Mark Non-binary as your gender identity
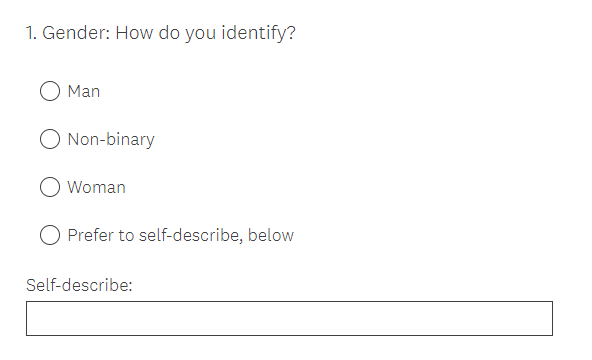Screen dimensions: 592x360 point(50,139)
